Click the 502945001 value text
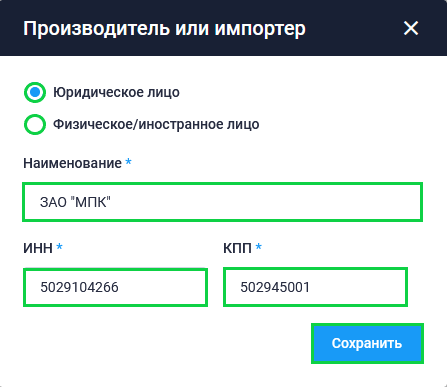This screenshot has height=387, width=447. point(275,287)
